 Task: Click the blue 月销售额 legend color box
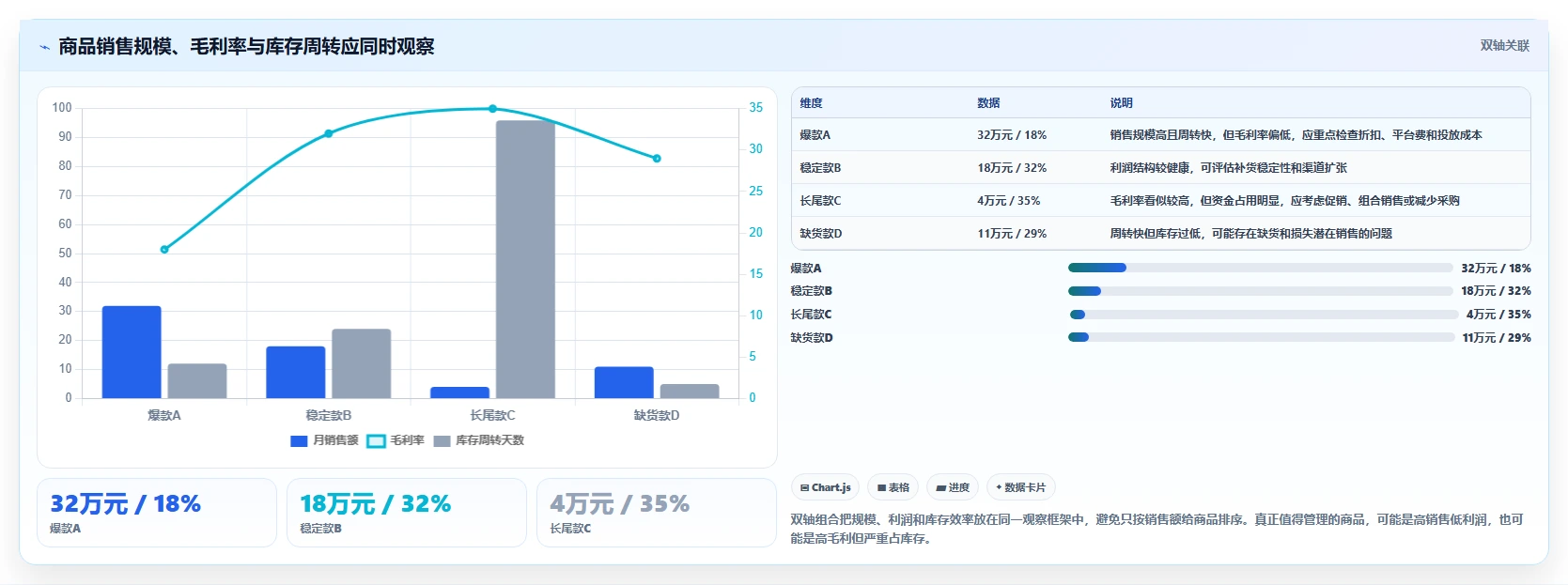click(299, 441)
